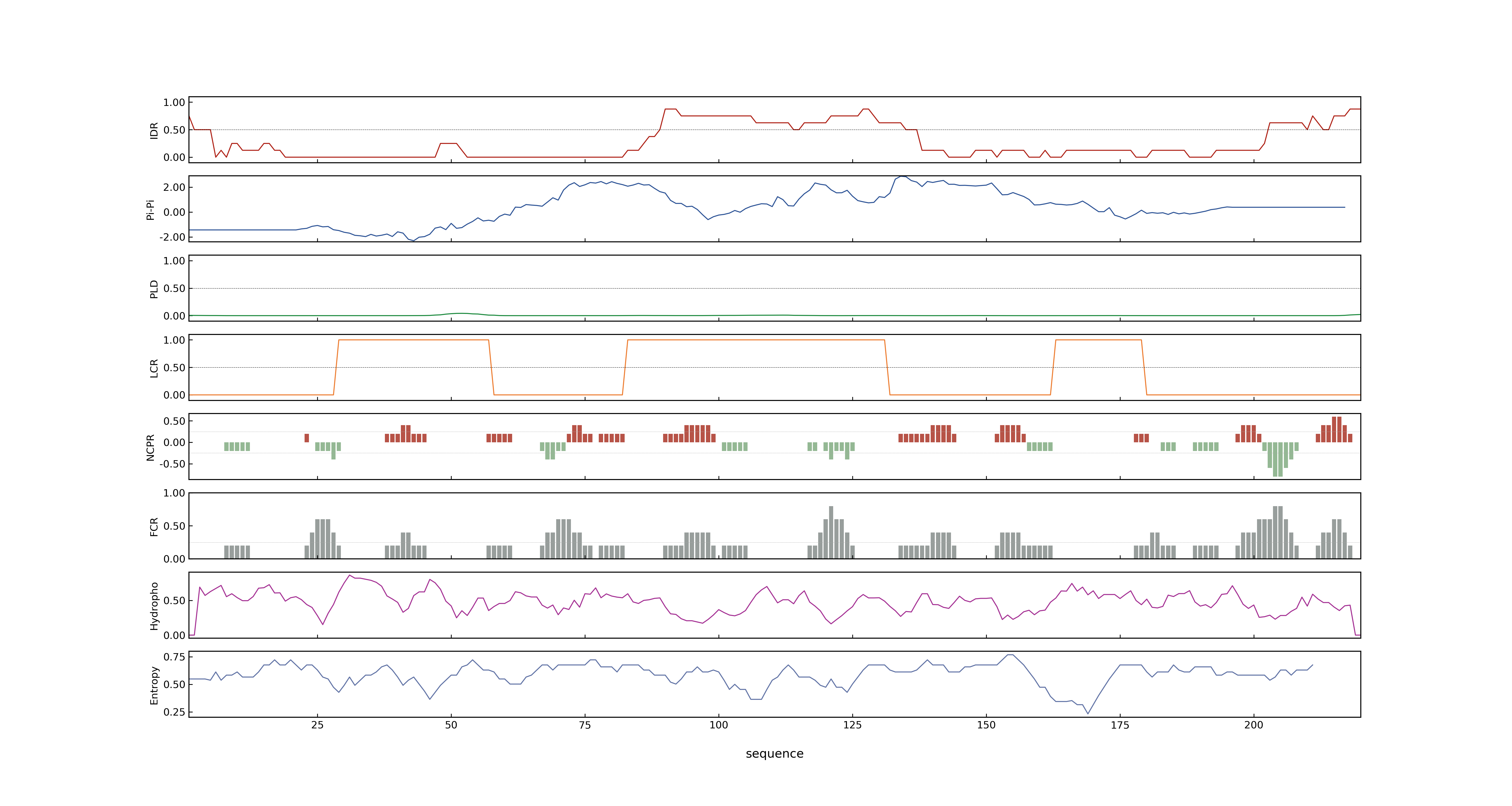Click the Entropy y-axis label
Image resolution: width=1512 pixels, height=806 pixels.
pyautogui.click(x=154, y=685)
